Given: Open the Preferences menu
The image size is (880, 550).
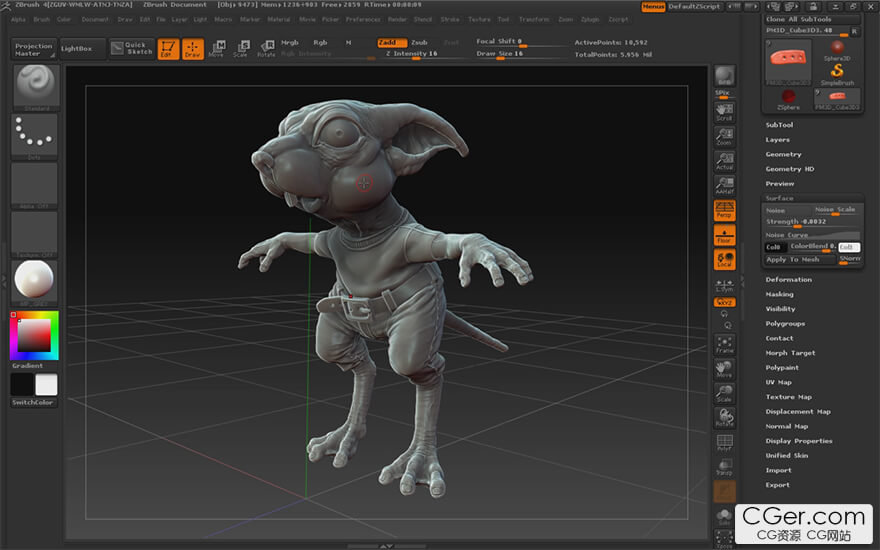Looking at the screenshot, I should pyautogui.click(x=363, y=20).
